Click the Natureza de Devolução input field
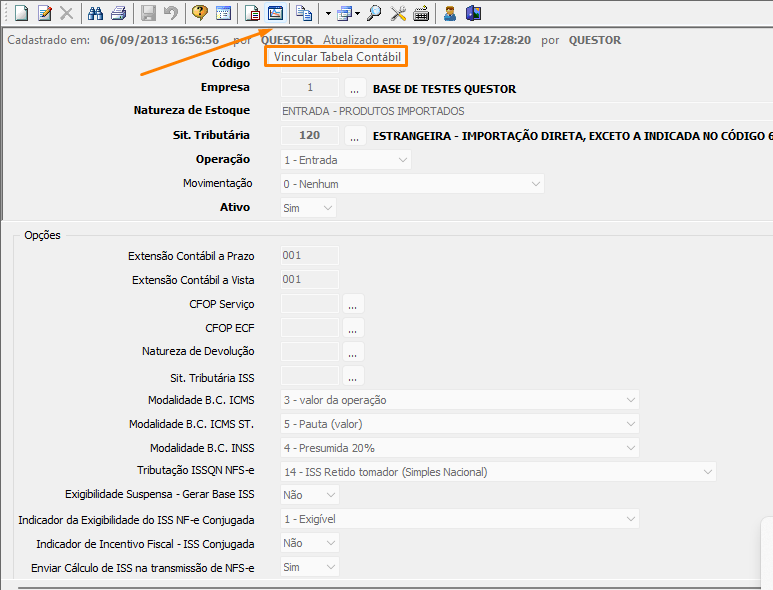Screen dimensions: 773x590 coord(310,351)
